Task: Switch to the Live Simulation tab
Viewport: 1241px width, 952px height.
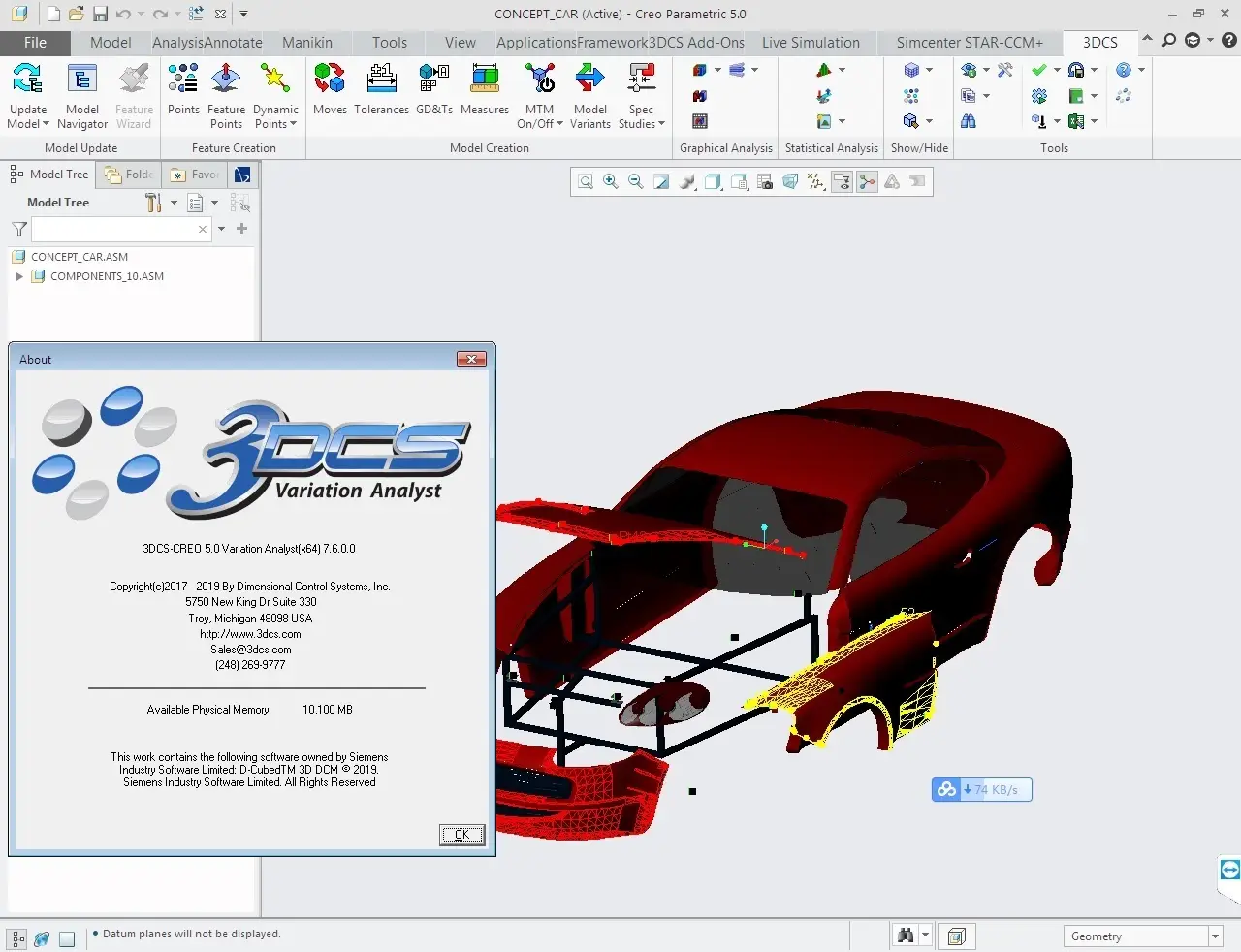Action: click(811, 43)
